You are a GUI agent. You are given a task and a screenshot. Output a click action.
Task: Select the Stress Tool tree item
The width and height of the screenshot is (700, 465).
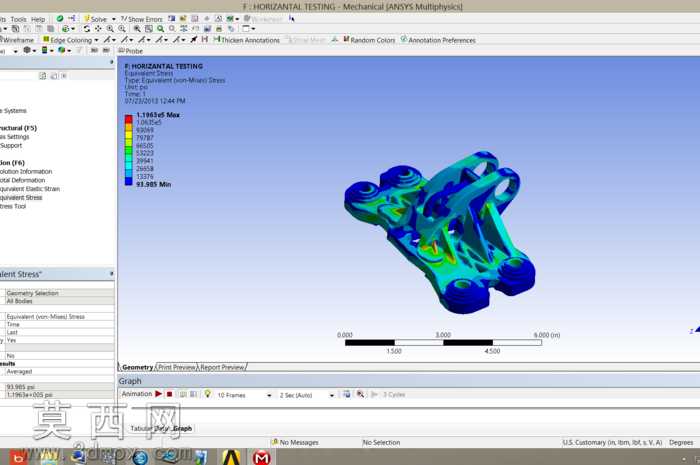tap(13, 206)
